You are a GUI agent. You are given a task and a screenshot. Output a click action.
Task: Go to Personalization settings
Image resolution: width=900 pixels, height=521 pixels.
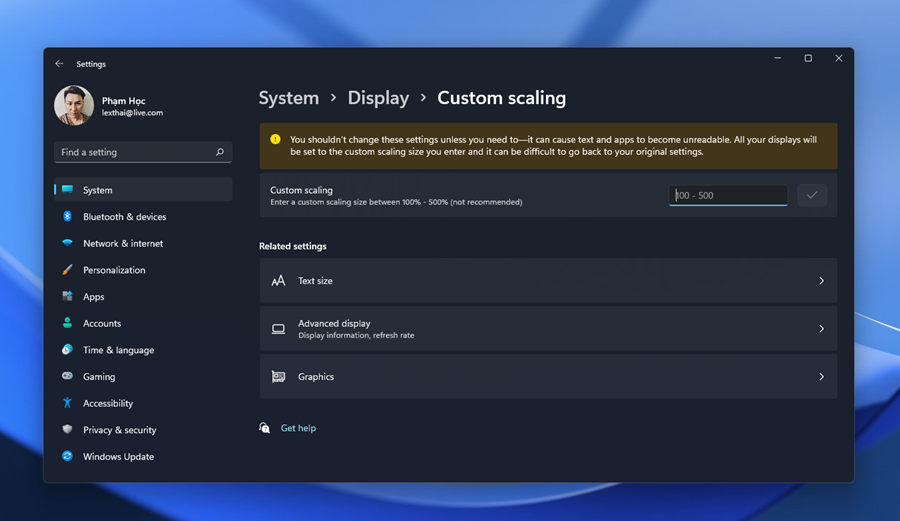[143, 270]
